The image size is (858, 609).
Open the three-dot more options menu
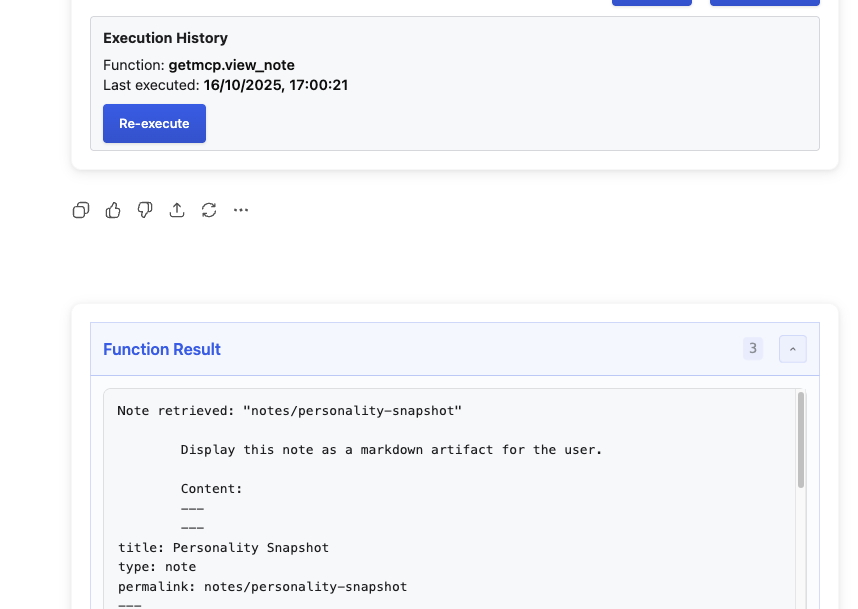click(241, 210)
